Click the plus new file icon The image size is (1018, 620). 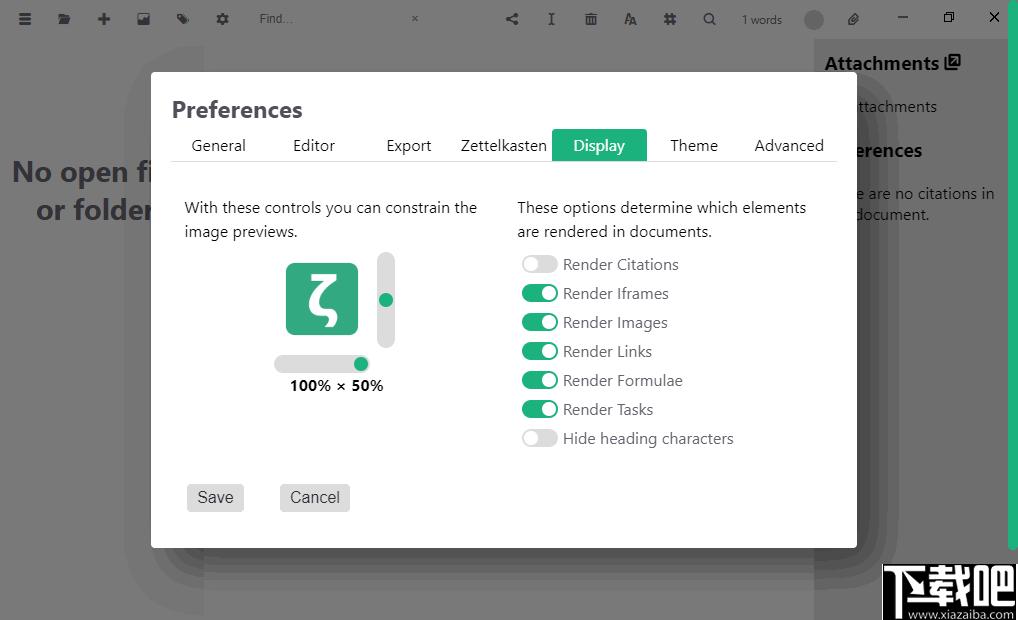pos(104,19)
